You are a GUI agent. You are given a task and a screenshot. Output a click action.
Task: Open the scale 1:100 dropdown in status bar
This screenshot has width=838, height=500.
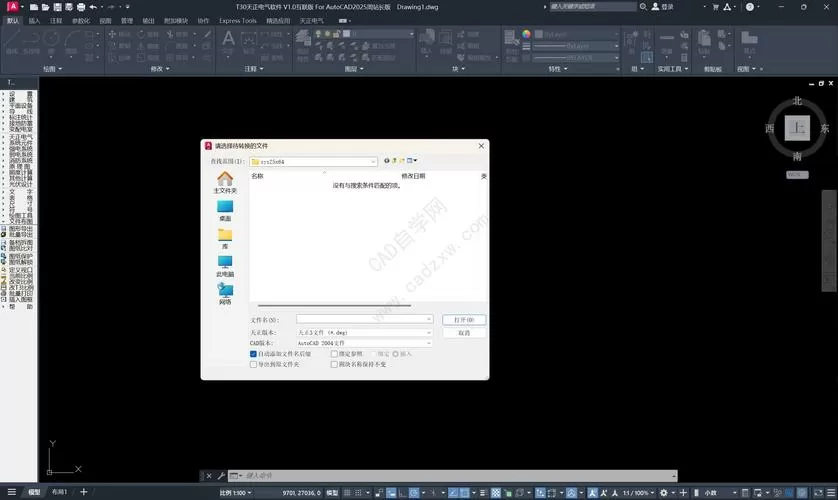point(235,493)
